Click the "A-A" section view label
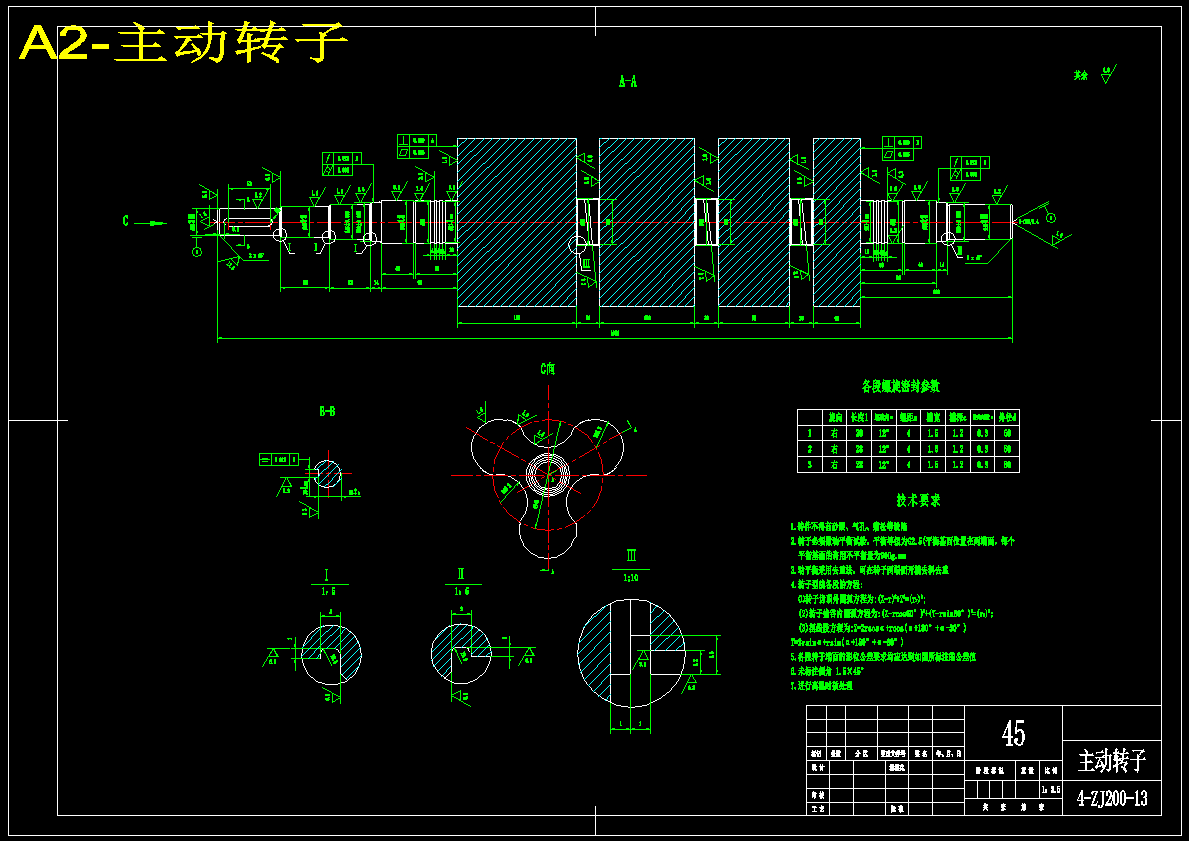 click(628, 82)
